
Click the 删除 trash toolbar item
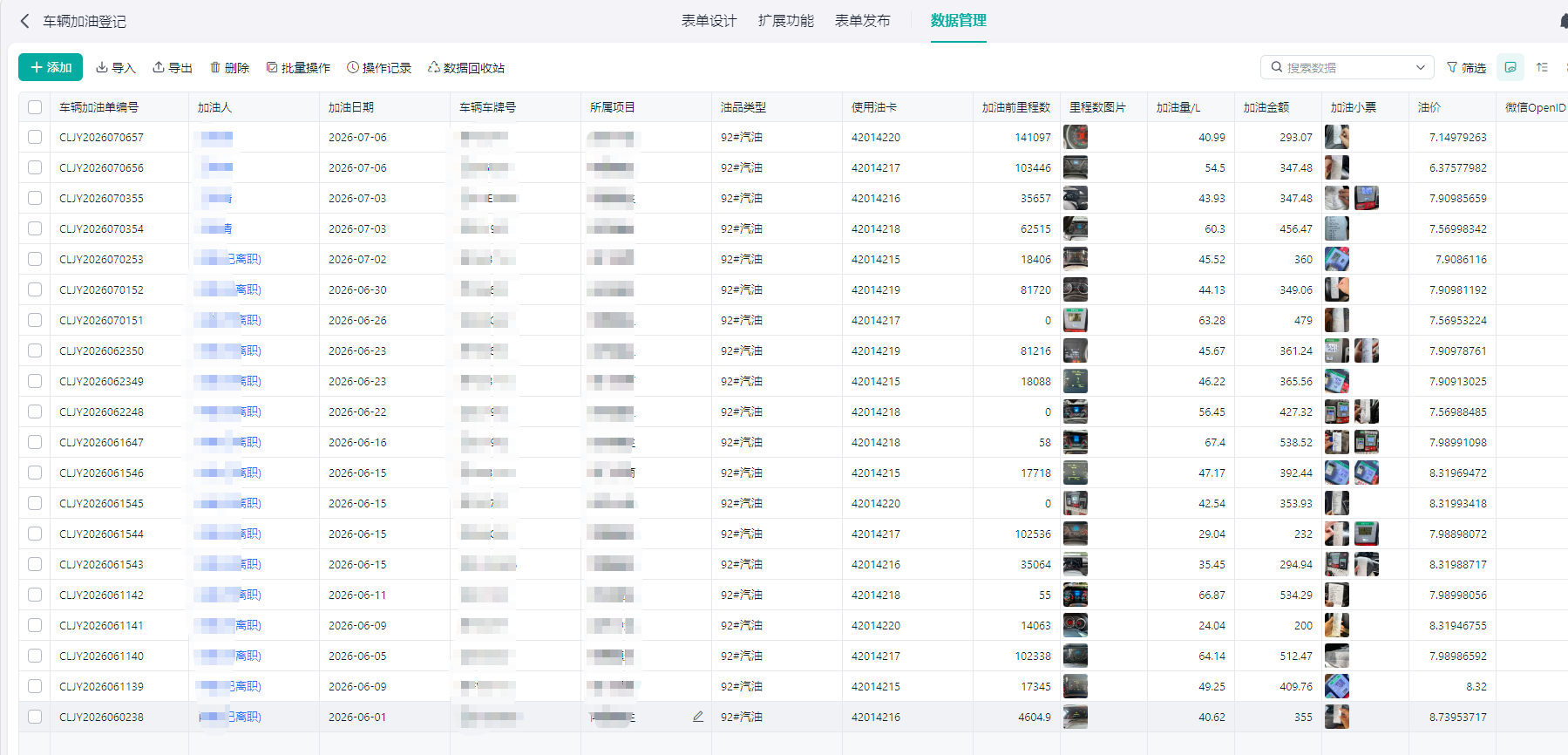(x=229, y=67)
